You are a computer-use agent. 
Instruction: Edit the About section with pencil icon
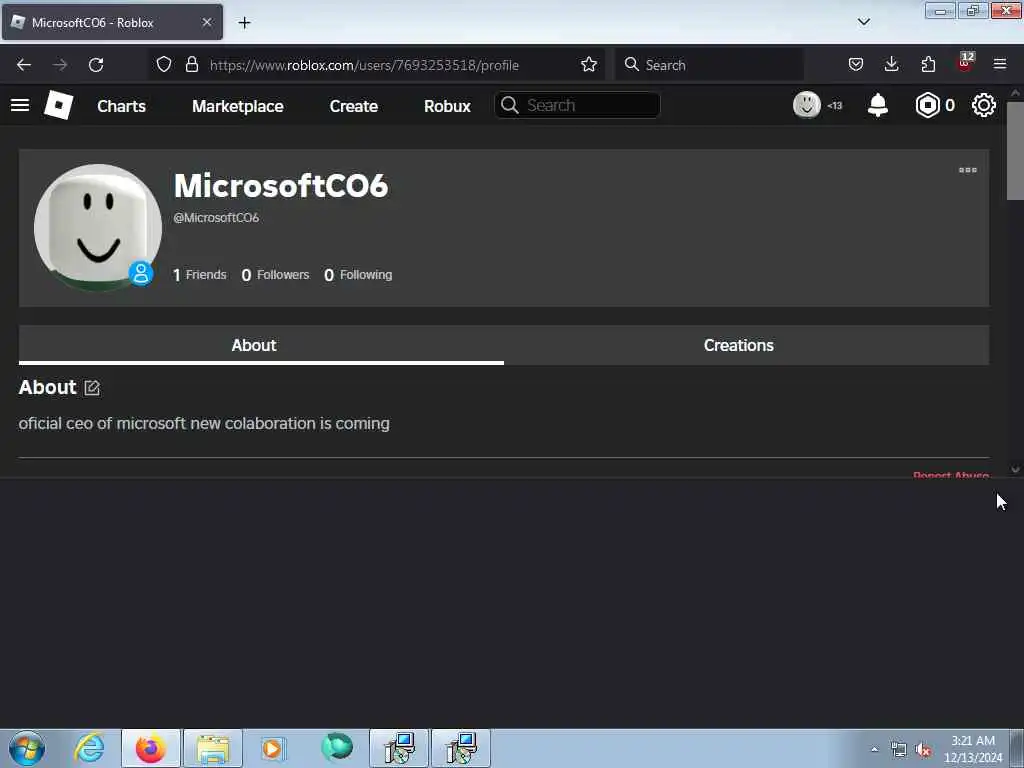click(92, 388)
